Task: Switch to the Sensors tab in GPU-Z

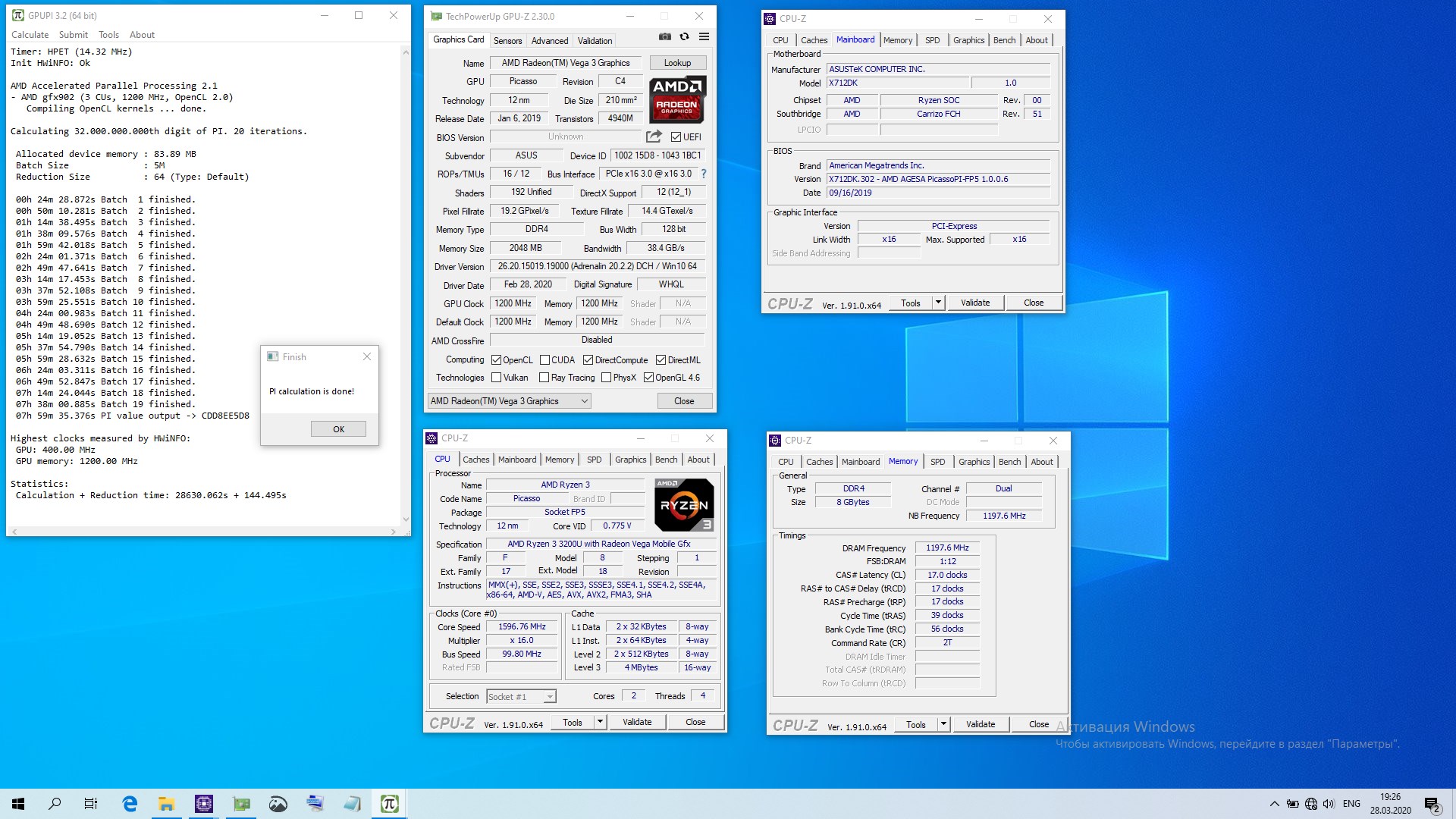Action: [x=507, y=41]
